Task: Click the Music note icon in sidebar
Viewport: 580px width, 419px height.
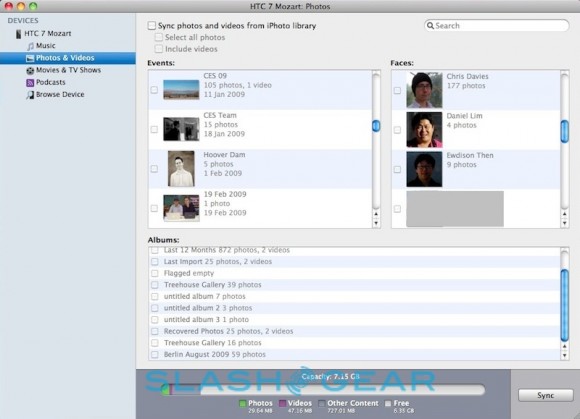Action: click(30, 46)
